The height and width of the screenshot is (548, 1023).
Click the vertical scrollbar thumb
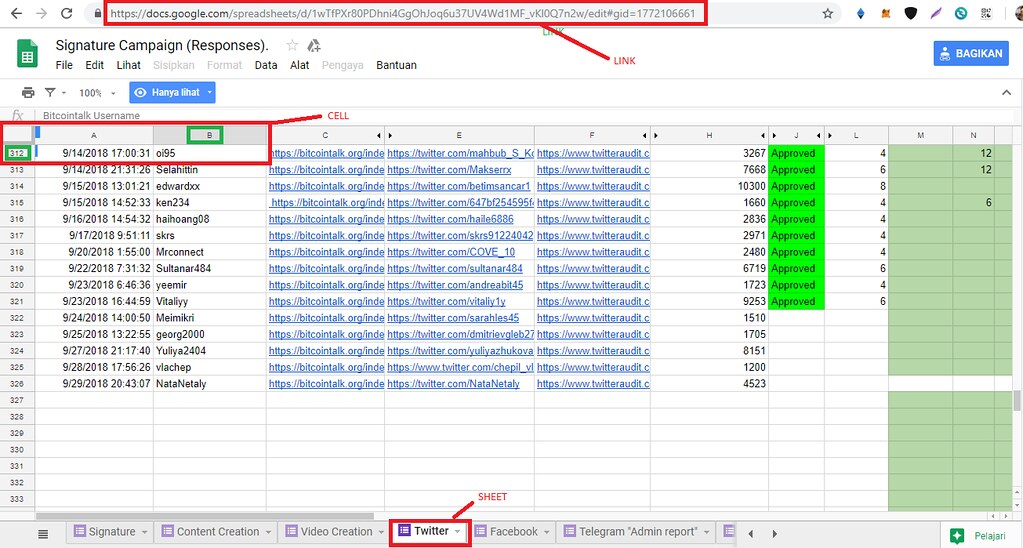point(1017,401)
